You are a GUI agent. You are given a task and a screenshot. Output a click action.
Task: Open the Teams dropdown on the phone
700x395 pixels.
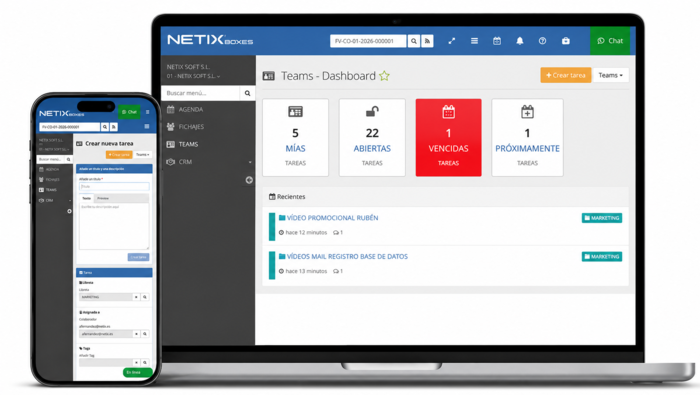(x=142, y=154)
